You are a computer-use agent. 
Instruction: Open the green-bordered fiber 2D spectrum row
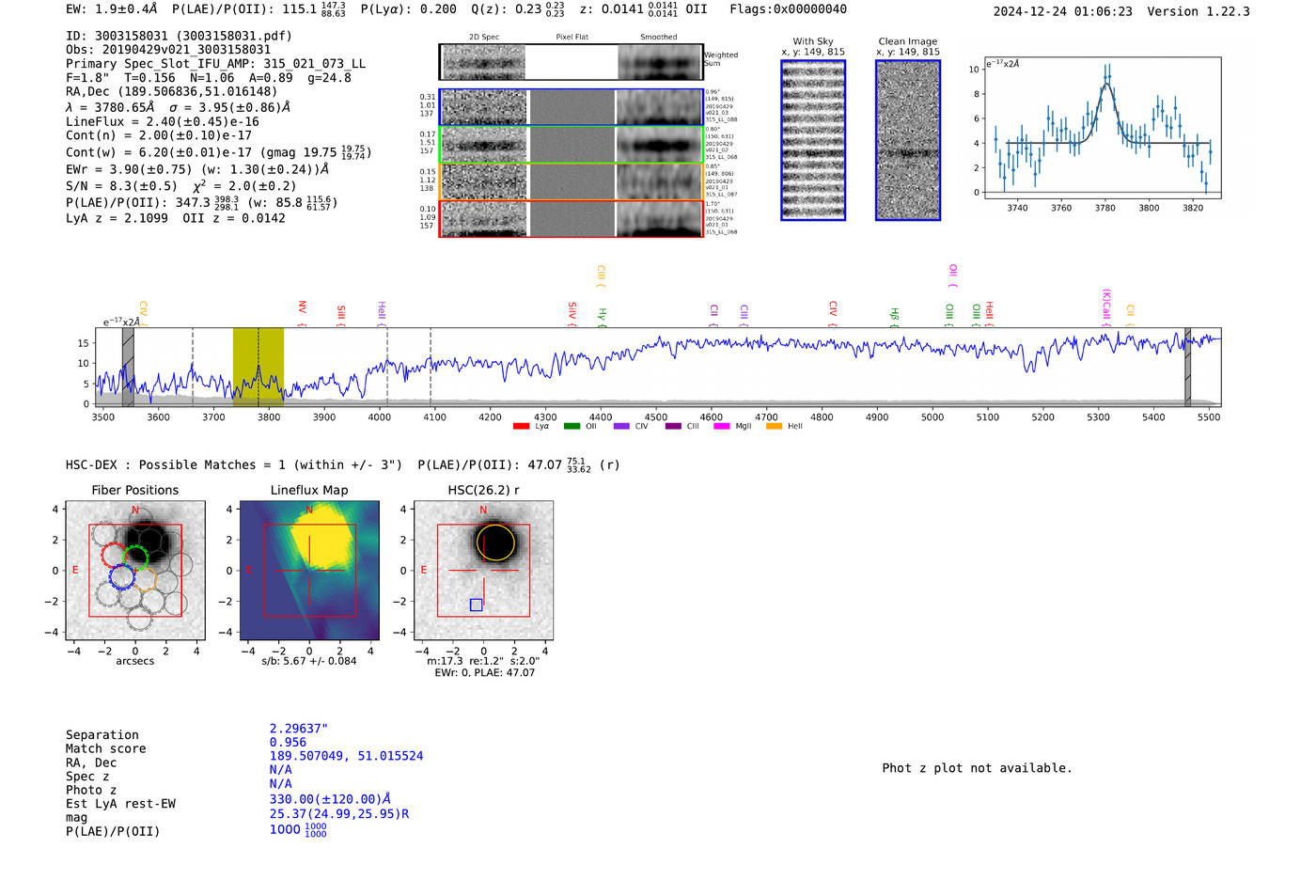pyautogui.click(x=572, y=145)
